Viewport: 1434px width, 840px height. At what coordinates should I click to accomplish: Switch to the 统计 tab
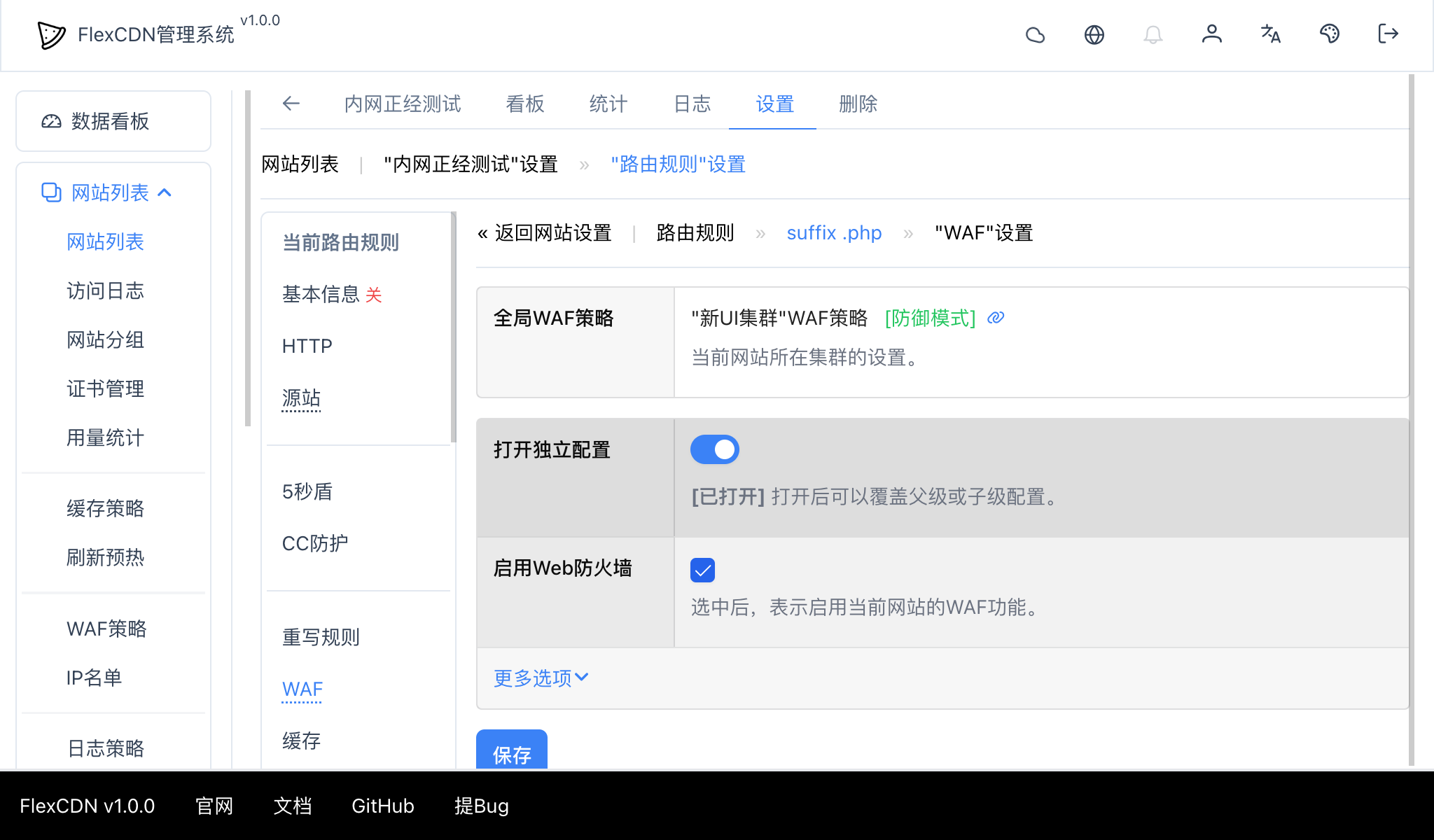pyautogui.click(x=607, y=104)
